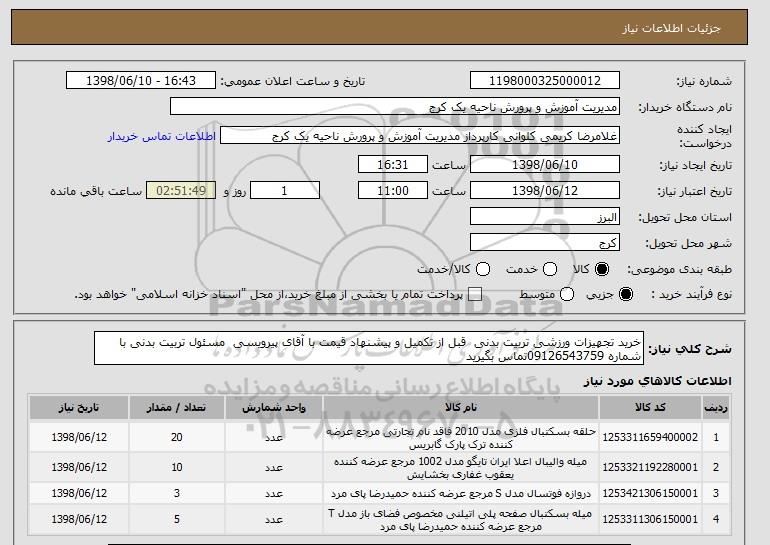The image size is (770, 545).
Task: Click quantity 20 in row 1
Action: tap(177, 437)
